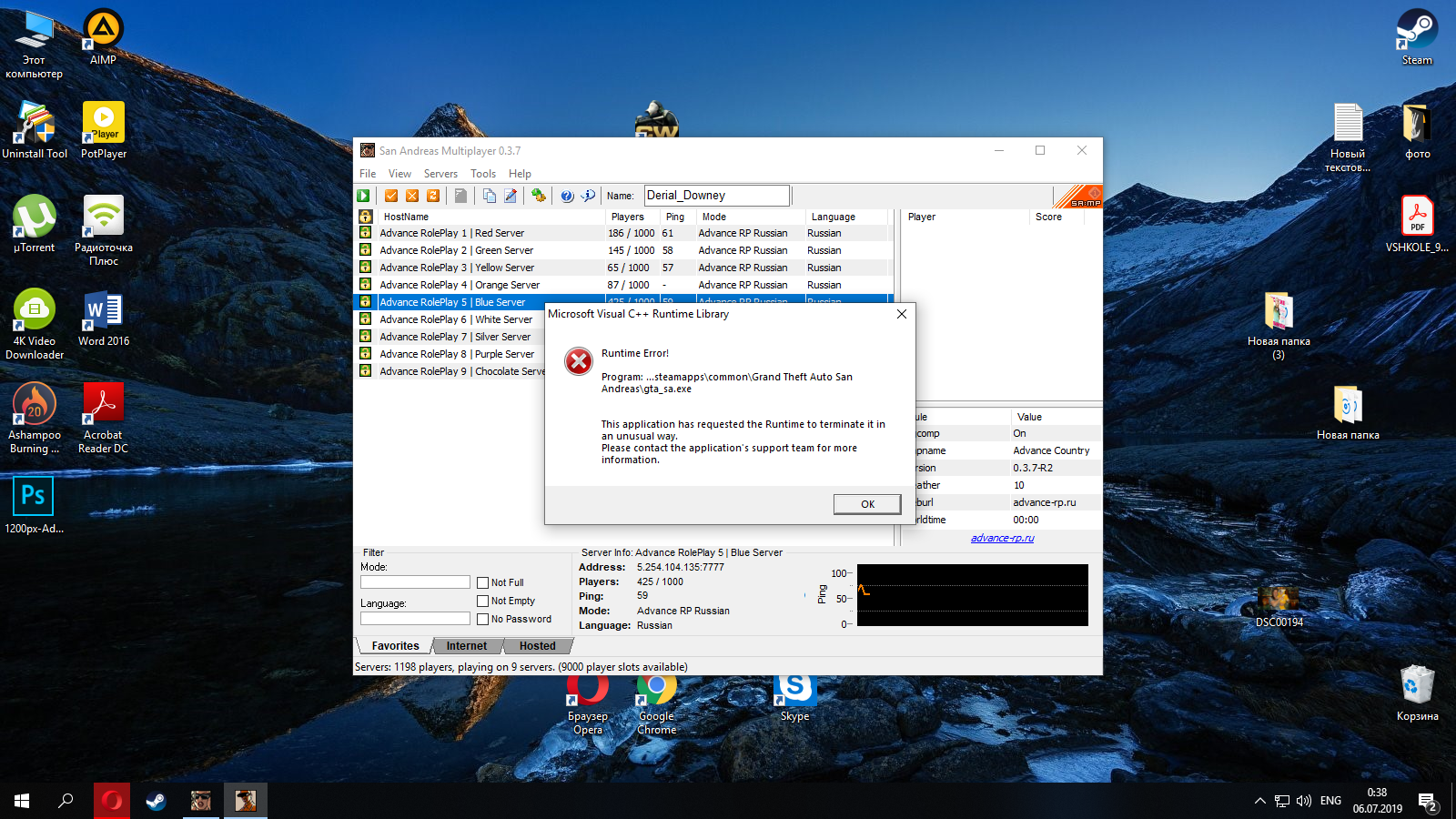
Task: Click the About info bubble toolbar icon
Action: point(589,196)
